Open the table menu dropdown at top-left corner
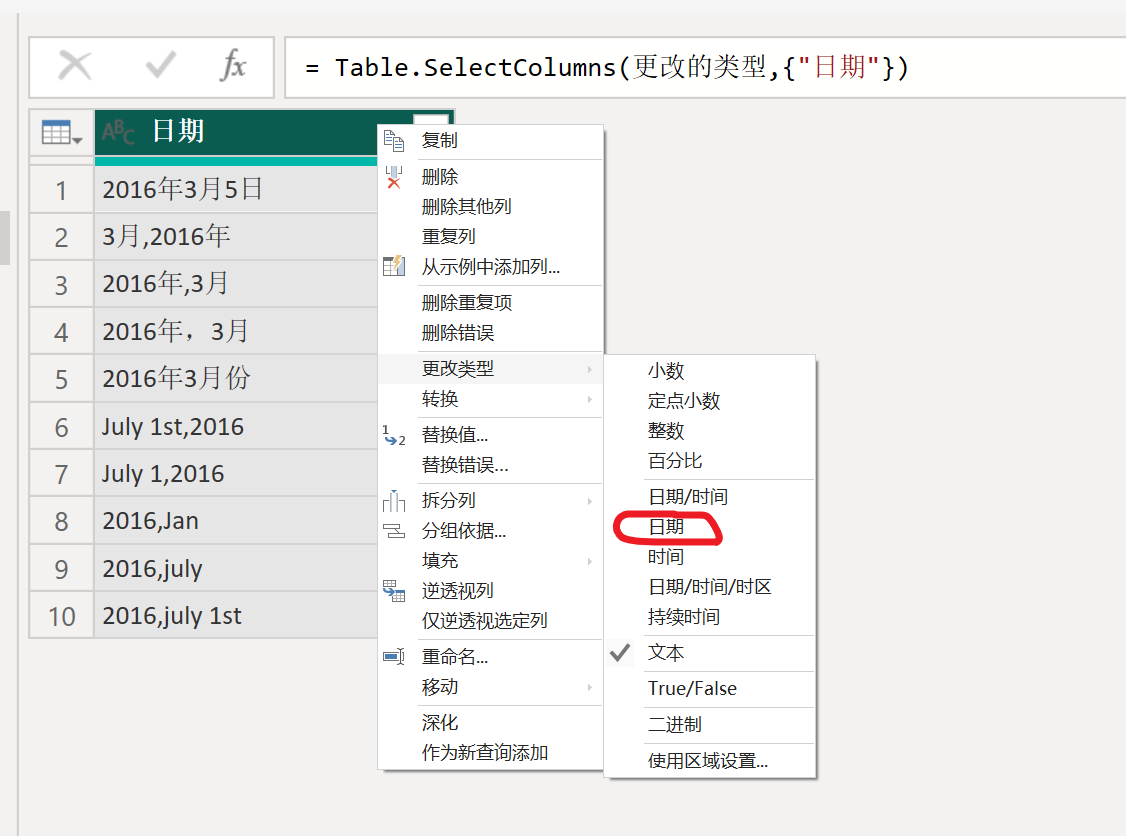 (62, 132)
